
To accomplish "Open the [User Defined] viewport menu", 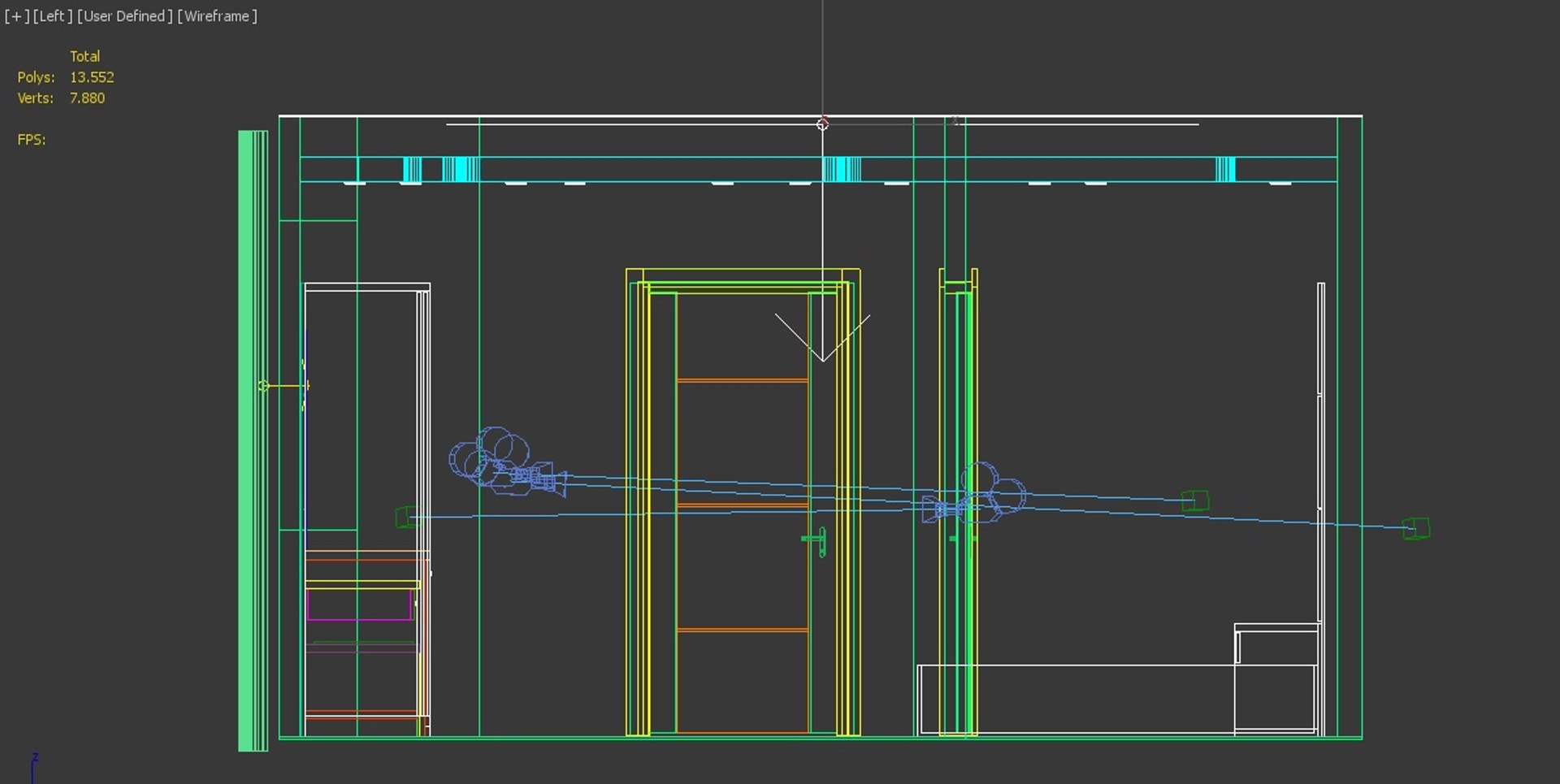I will 125,16.
